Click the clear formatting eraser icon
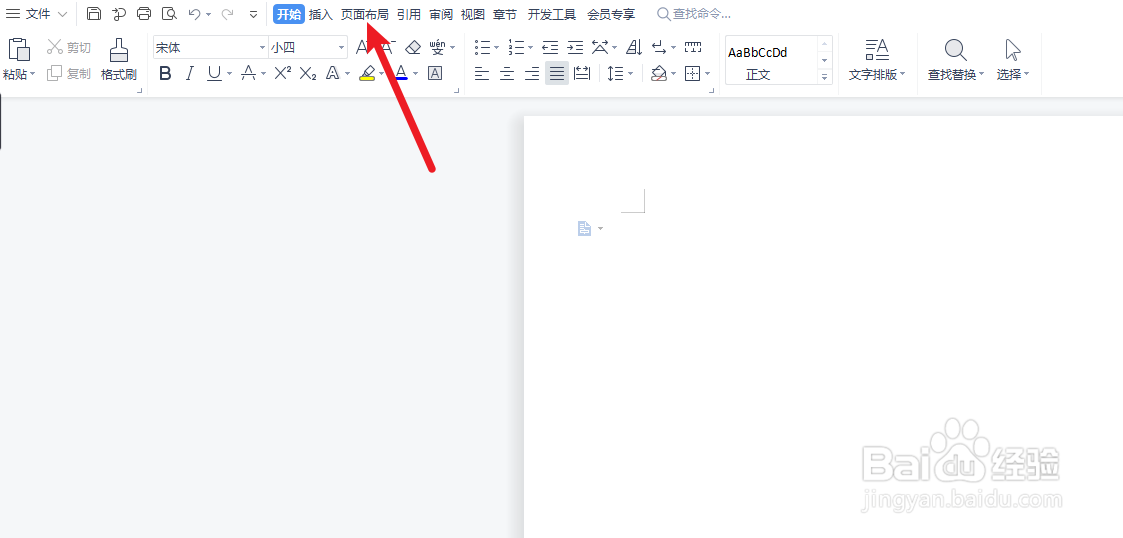 click(x=413, y=48)
